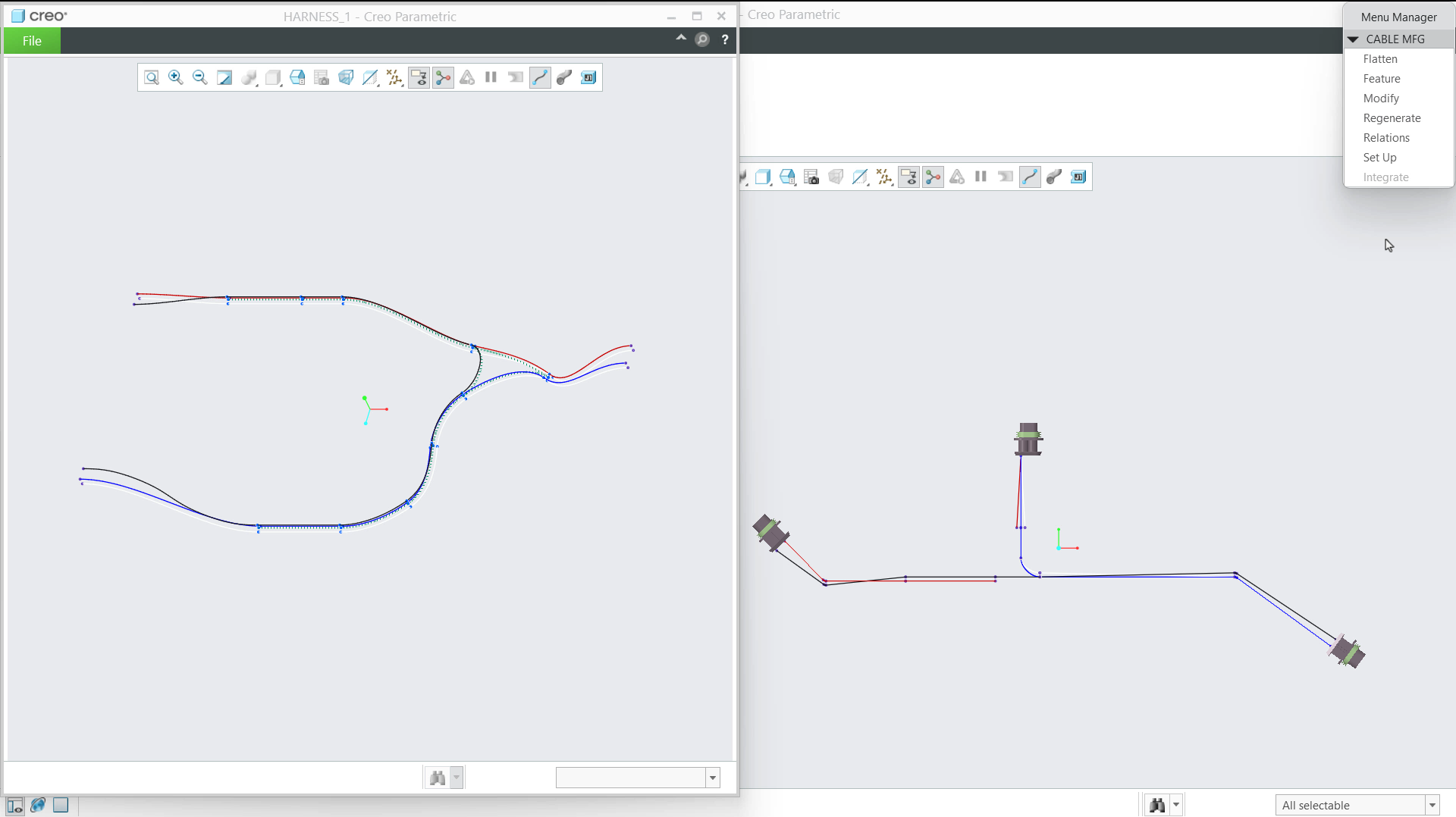This screenshot has height=817, width=1456.
Task: Toggle the navigator pane display icon
Action: (x=14, y=805)
